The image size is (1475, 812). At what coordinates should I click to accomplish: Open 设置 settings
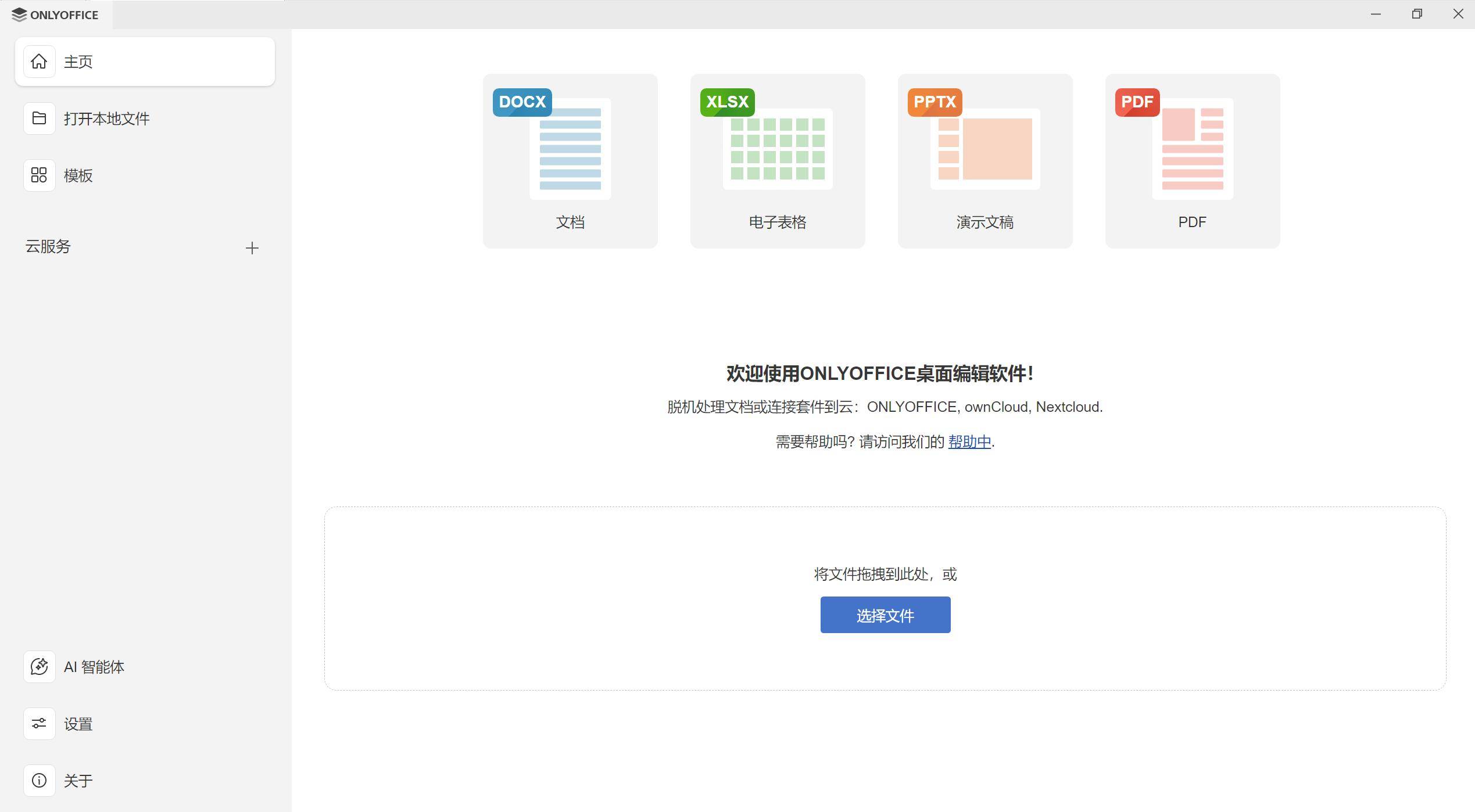tap(145, 724)
